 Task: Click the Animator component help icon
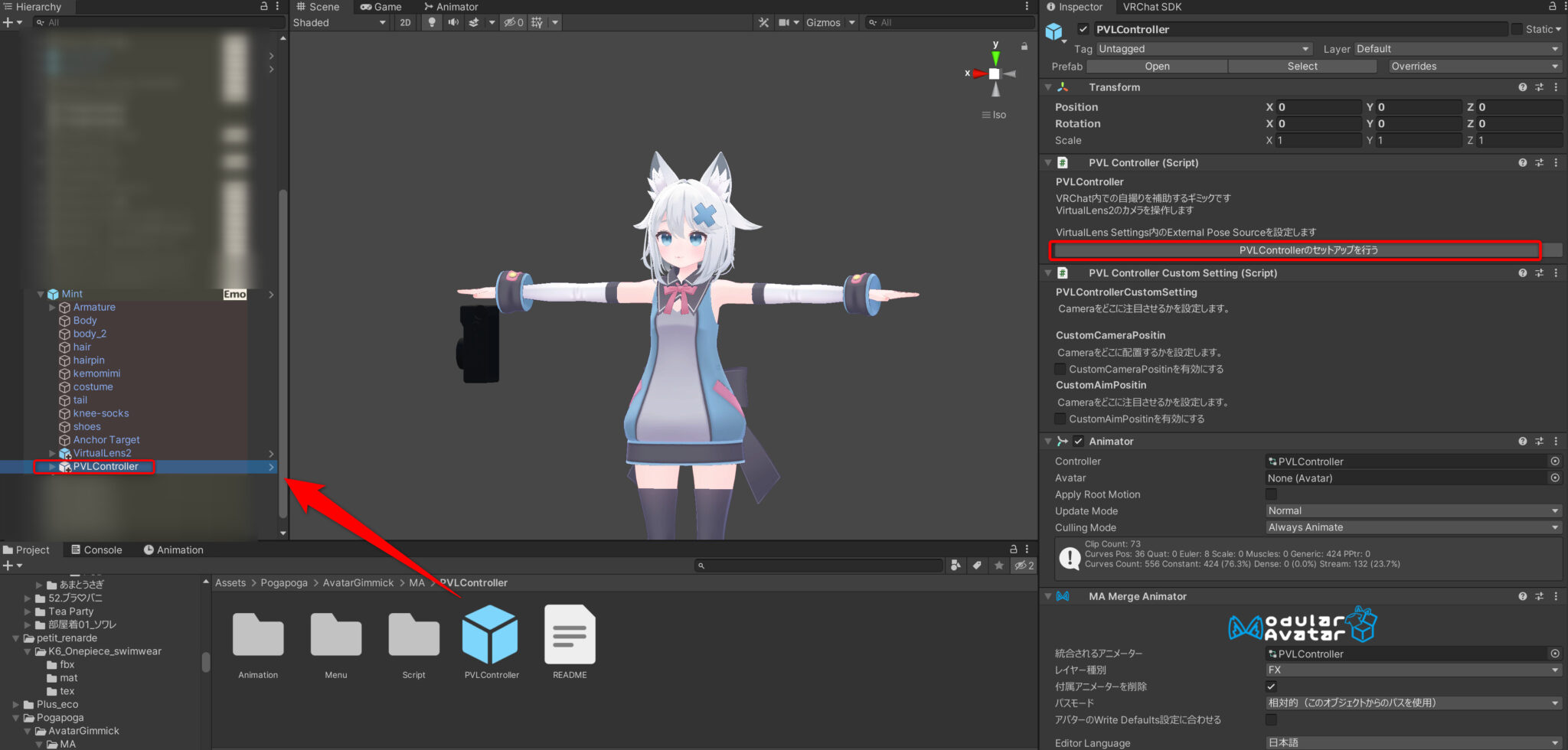(x=1522, y=441)
